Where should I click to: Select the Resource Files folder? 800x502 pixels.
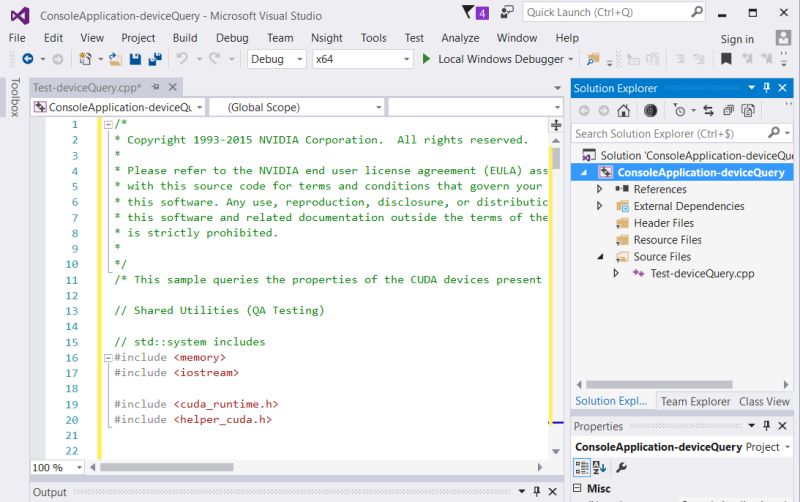[667, 240]
